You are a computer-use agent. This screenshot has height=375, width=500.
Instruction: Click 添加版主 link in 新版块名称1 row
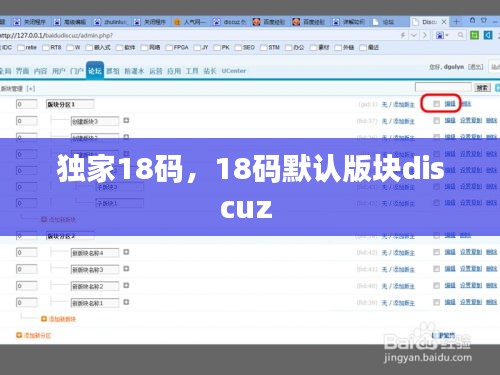point(404,303)
